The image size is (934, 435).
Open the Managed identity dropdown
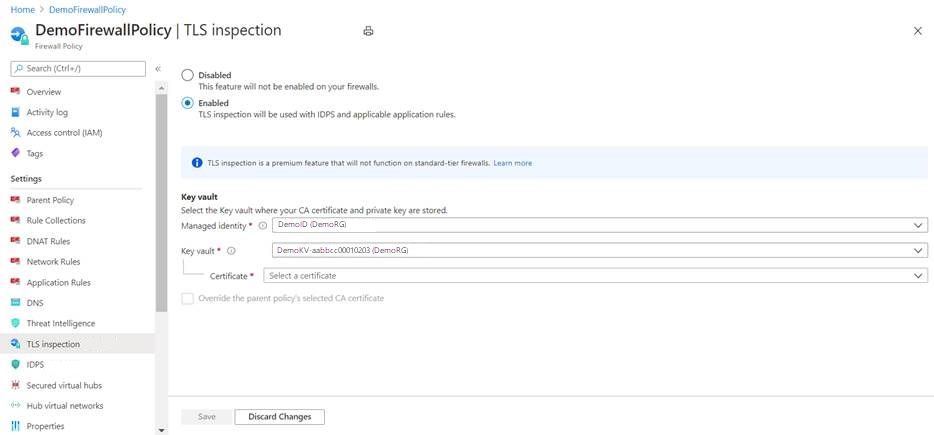pos(599,226)
